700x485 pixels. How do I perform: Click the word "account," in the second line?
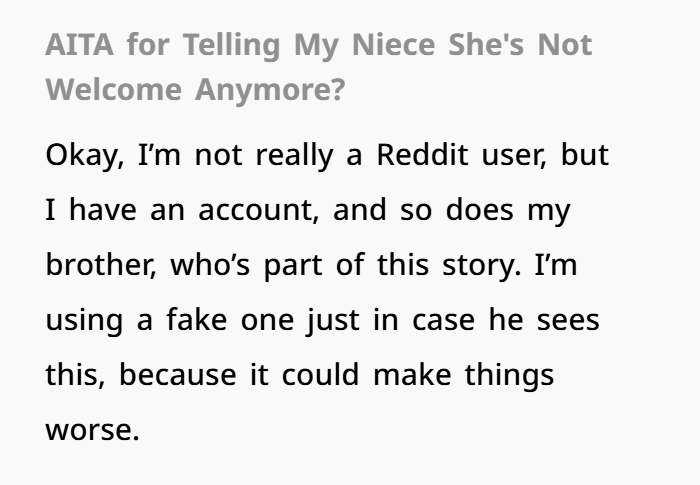[258, 210]
